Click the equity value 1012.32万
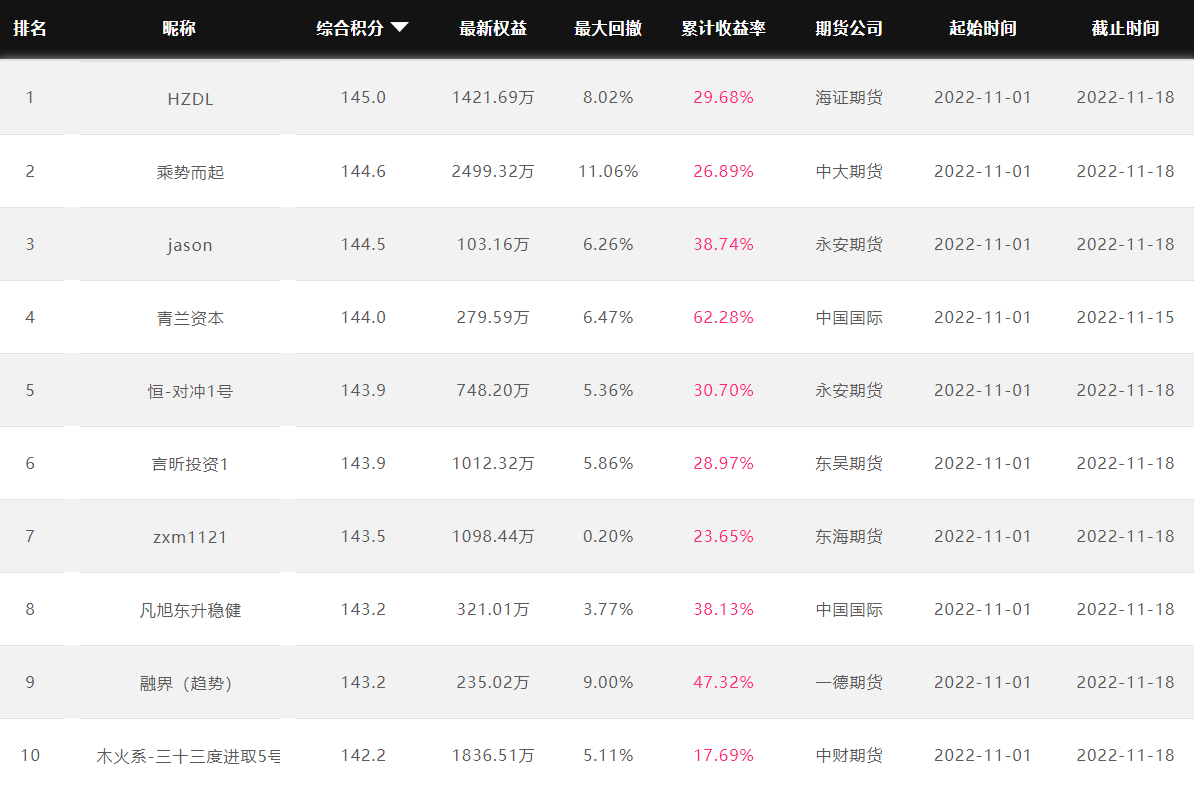This screenshot has height=788, width=1194. [493, 464]
